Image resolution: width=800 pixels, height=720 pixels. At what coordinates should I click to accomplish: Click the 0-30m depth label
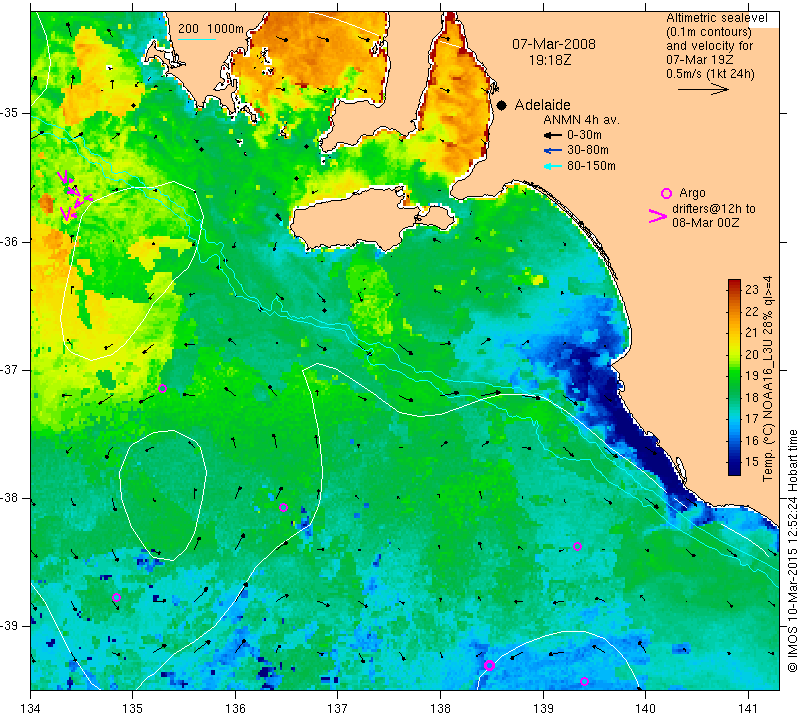(584, 135)
